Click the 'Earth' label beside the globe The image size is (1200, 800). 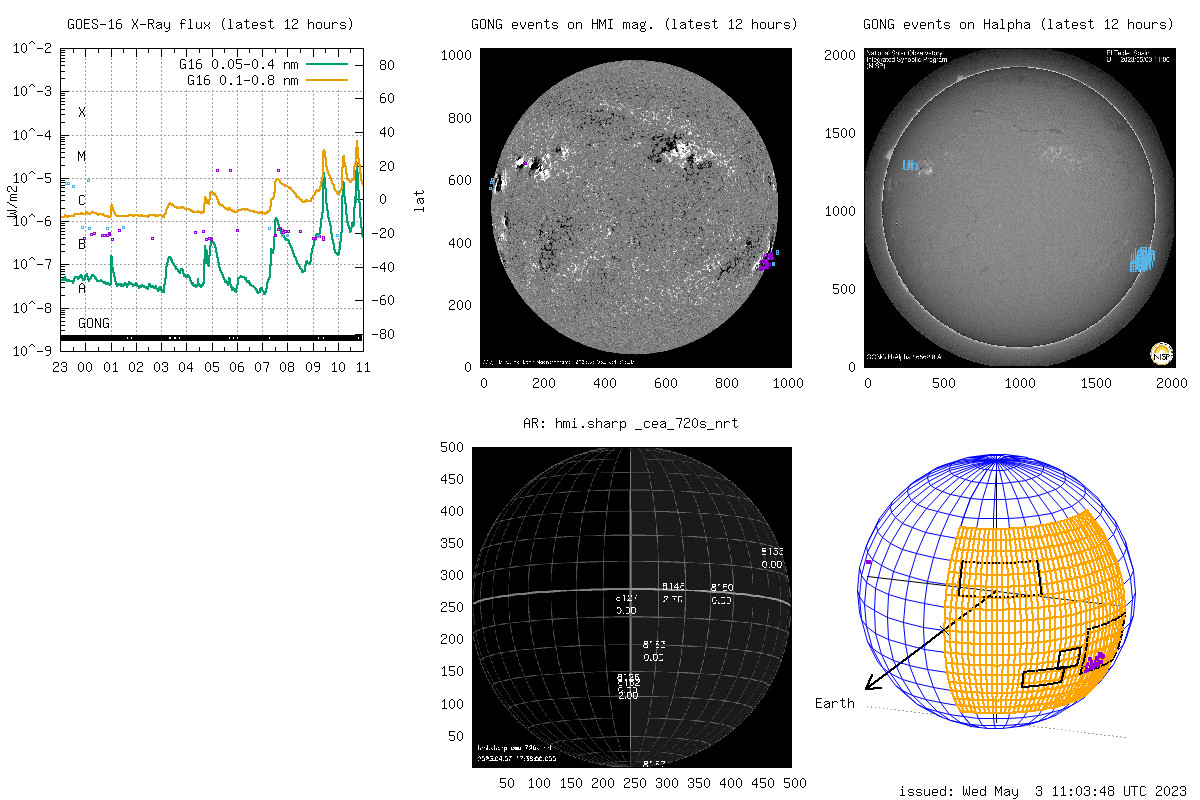(834, 703)
